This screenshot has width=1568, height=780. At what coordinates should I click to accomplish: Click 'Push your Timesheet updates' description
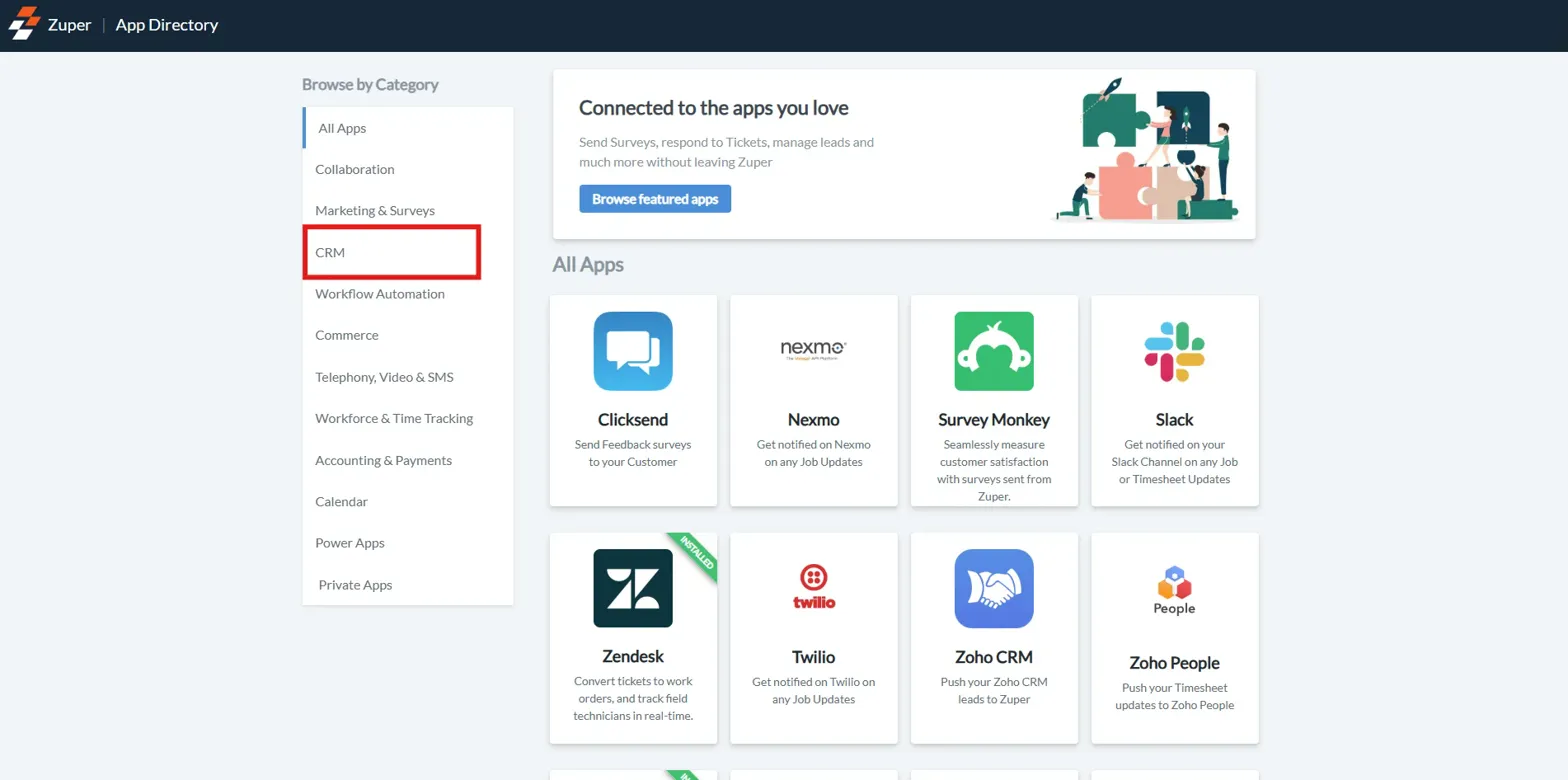pyautogui.click(x=1174, y=696)
